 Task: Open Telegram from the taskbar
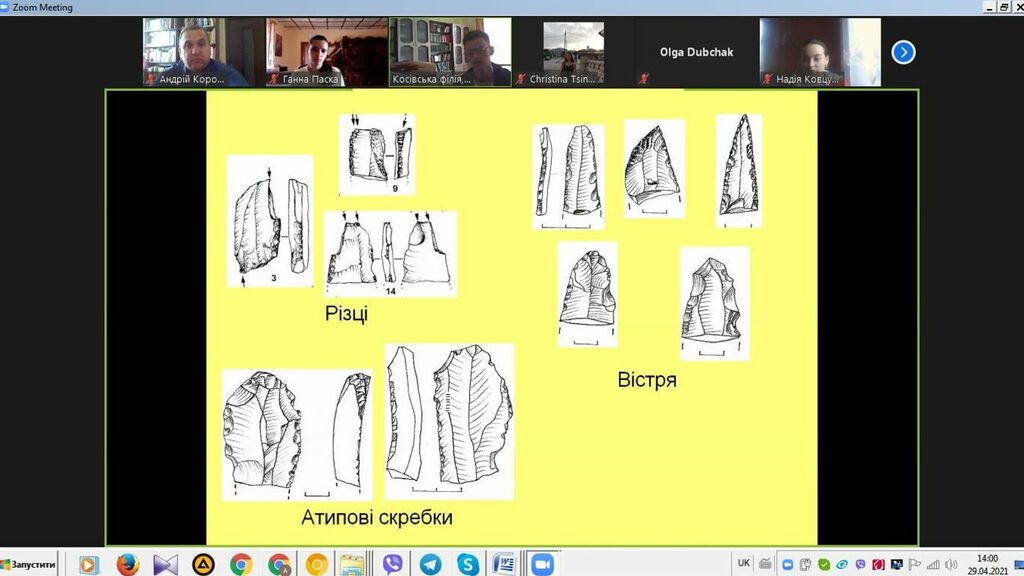click(x=430, y=564)
